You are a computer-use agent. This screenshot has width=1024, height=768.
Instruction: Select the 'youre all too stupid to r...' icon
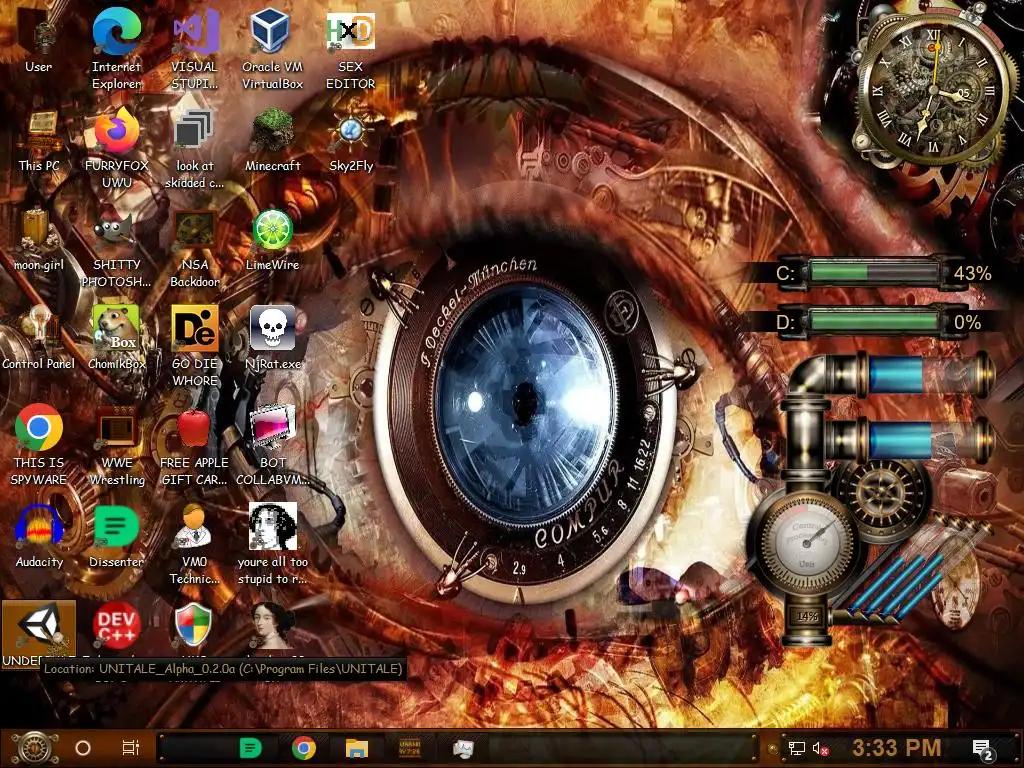coord(273,545)
